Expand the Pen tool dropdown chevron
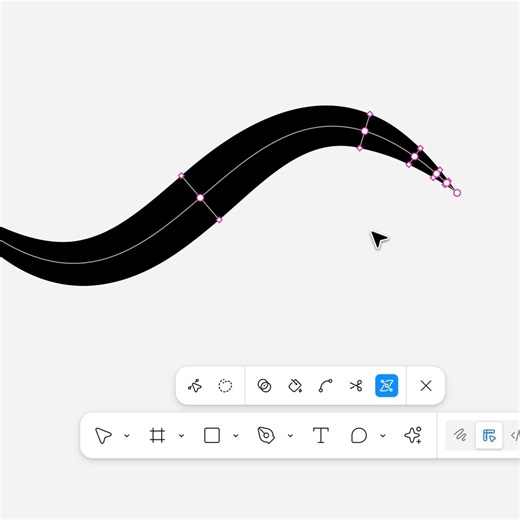Image resolution: width=520 pixels, height=520 pixels. tap(290, 436)
